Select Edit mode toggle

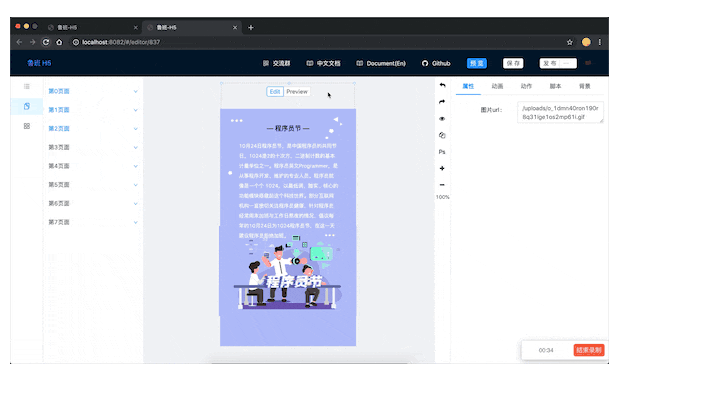coord(275,92)
